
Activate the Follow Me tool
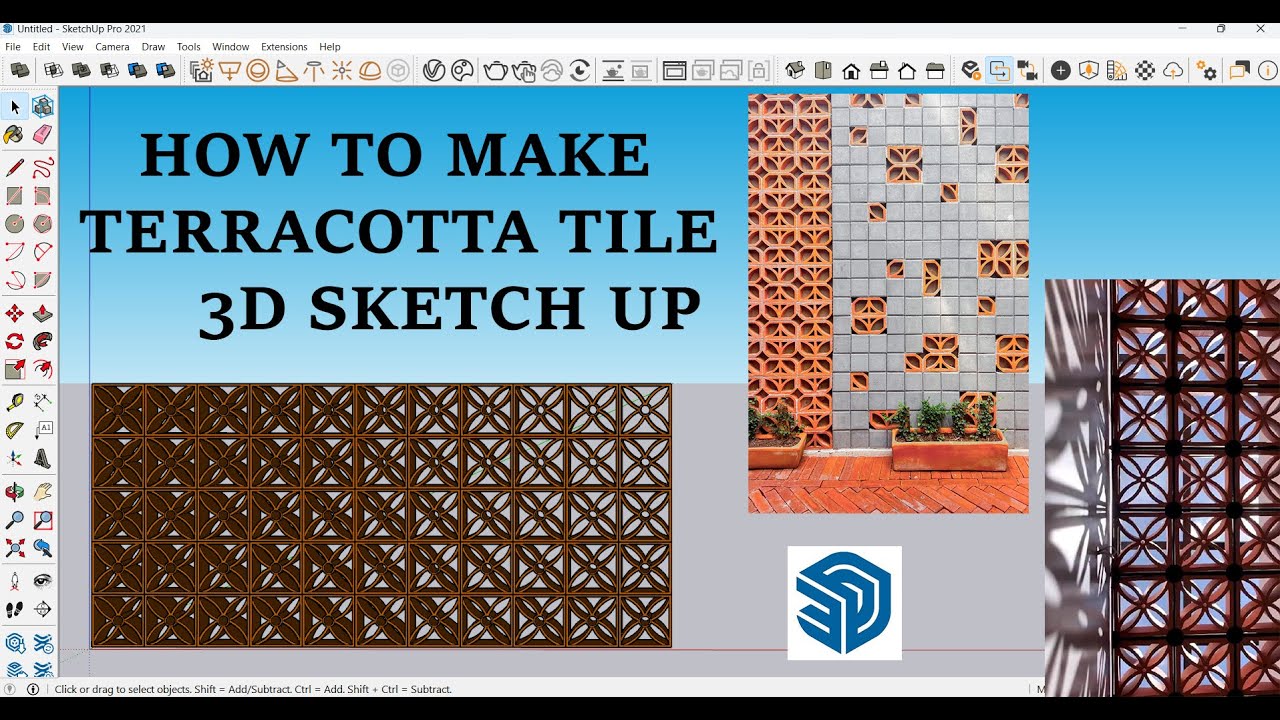pyautogui.click(x=42, y=342)
